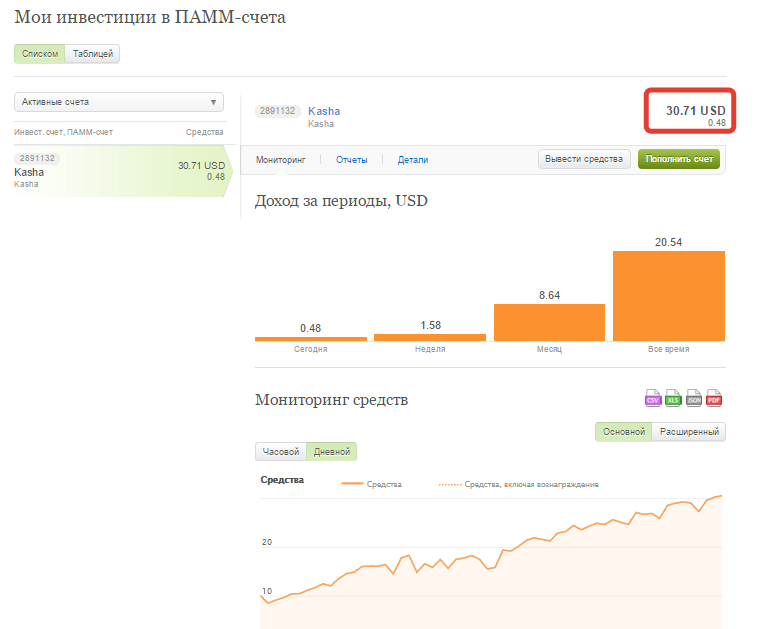
Task: Click the Доход за периоды, USD heading
Action: tap(341, 201)
